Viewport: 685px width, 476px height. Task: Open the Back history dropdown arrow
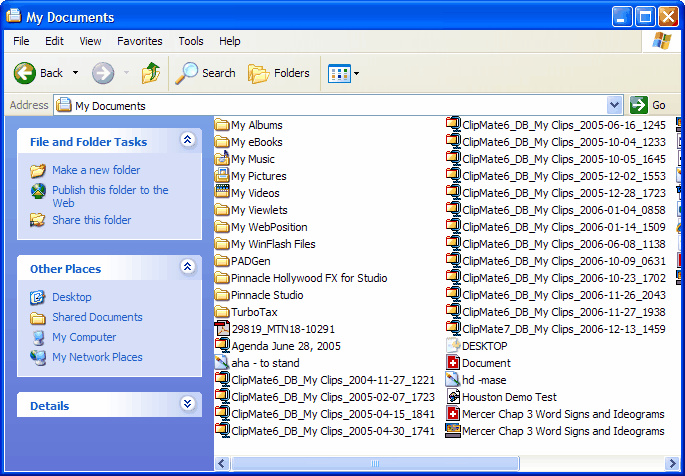click(x=75, y=73)
